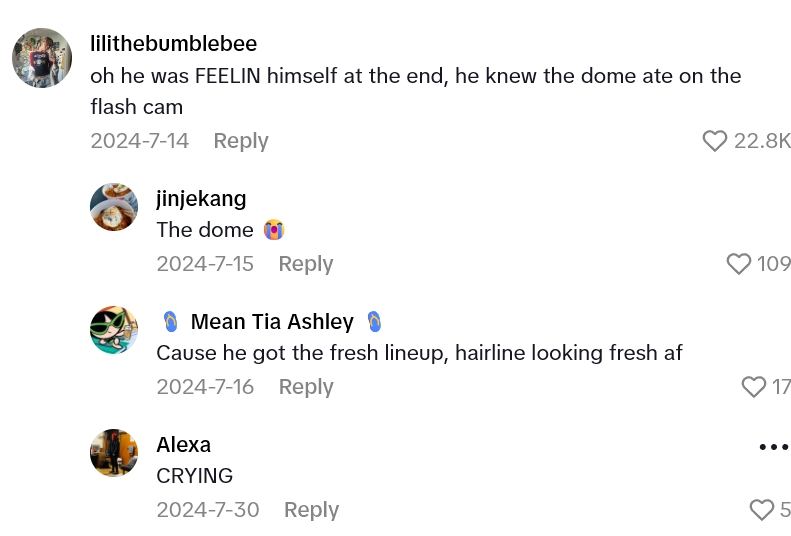The width and height of the screenshot is (791, 536).
Task: Reply to jinjekang's comment
Action: pos(305,264)
